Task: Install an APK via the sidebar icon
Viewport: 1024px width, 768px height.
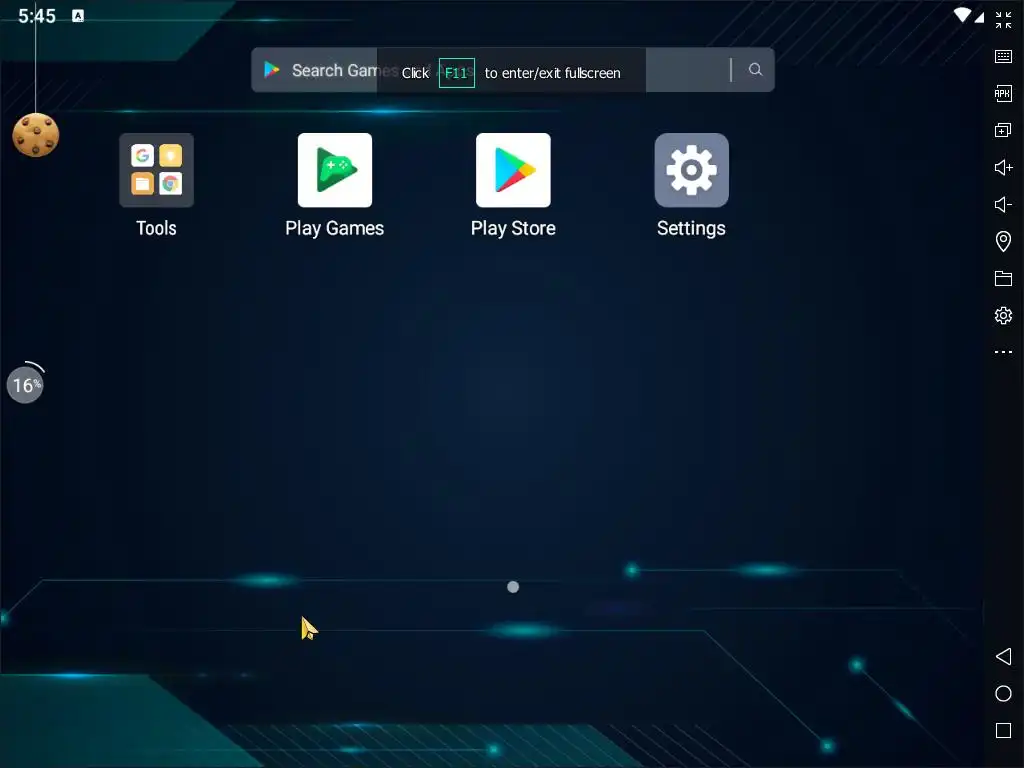Action: [x=1003, y=93]
